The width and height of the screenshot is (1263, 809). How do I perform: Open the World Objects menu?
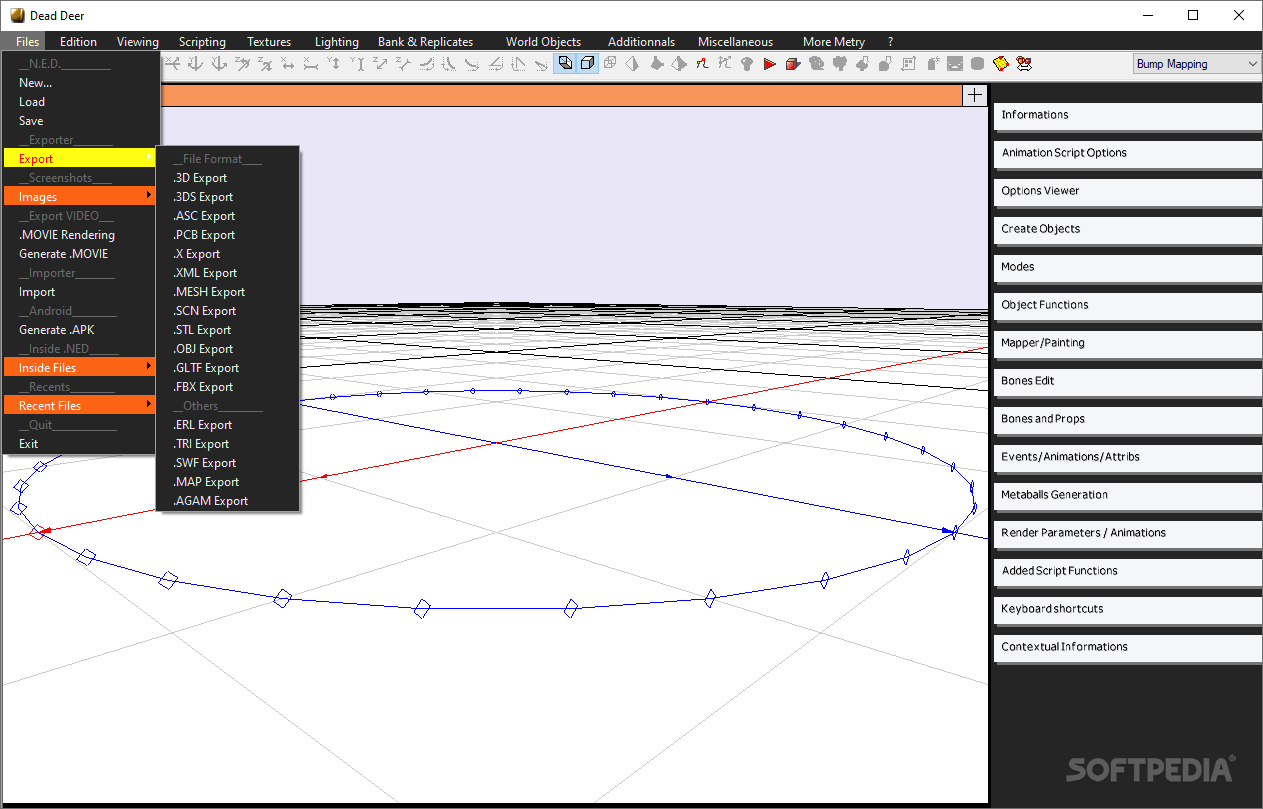543,41
